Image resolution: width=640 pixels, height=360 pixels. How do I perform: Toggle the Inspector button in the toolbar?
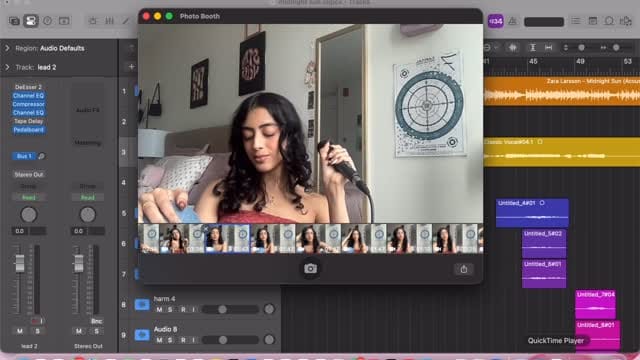31,21
